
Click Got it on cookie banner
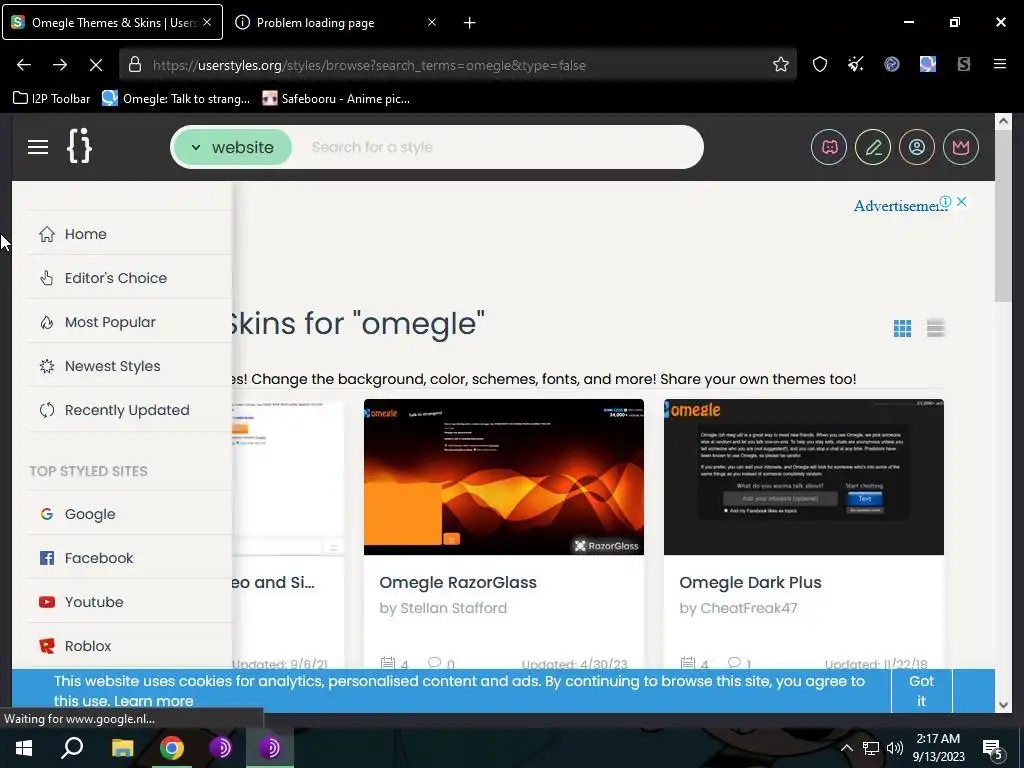click(921, 690)
